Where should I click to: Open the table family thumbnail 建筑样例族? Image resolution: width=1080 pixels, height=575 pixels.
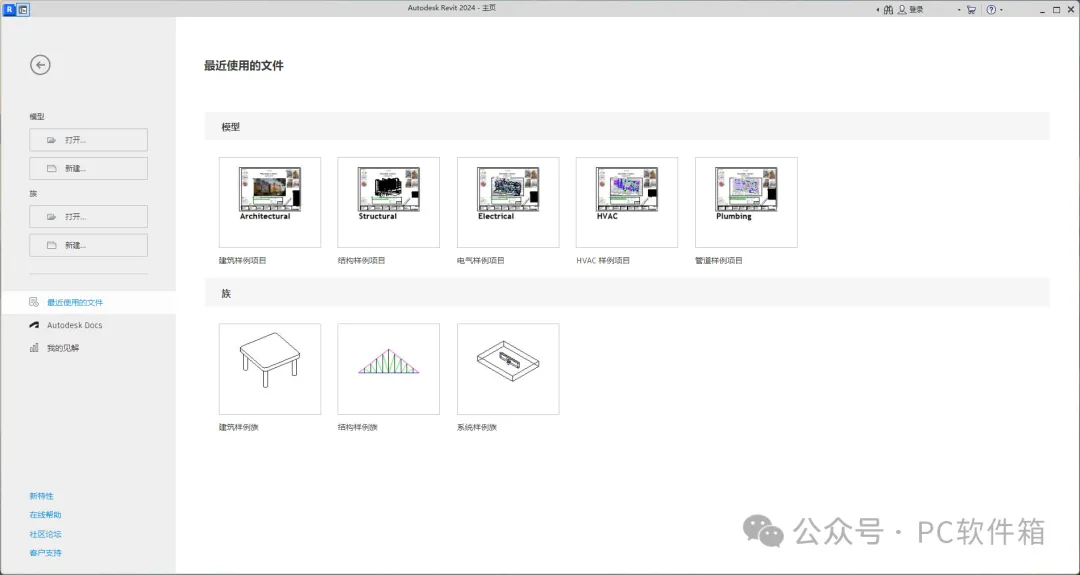coord(270,369)
